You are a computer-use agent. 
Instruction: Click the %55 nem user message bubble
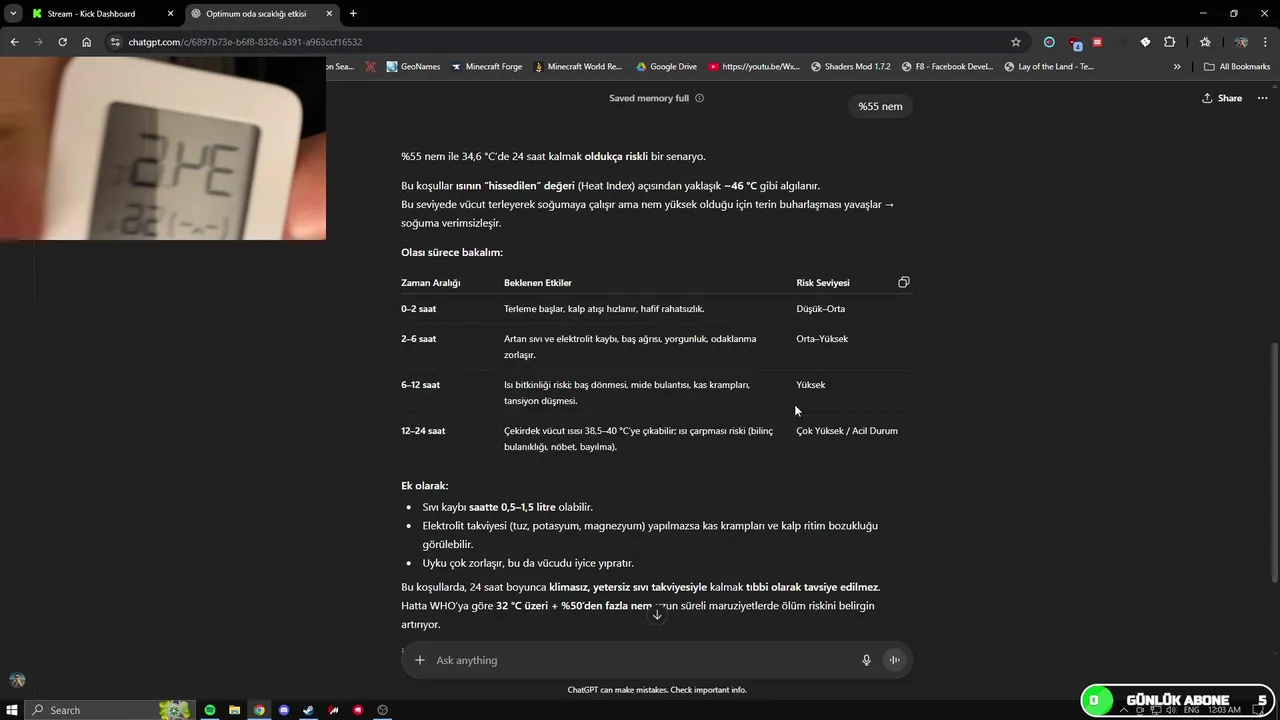(x=880, y=106)
